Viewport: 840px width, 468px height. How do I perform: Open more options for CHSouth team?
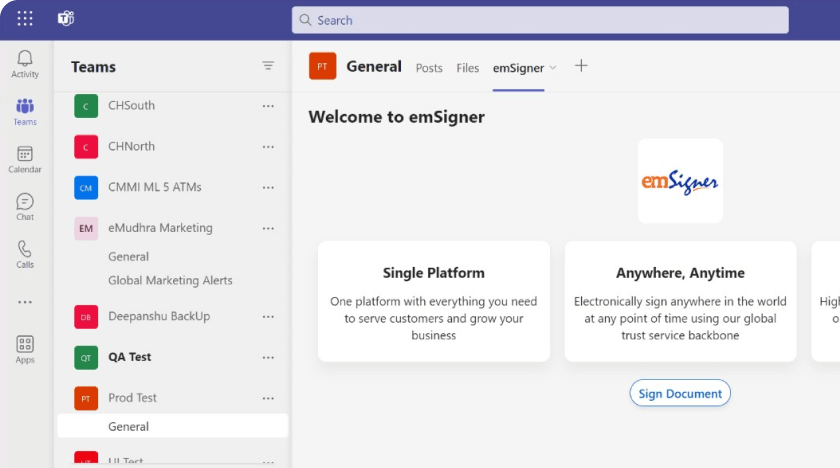[x=268, y=106]
